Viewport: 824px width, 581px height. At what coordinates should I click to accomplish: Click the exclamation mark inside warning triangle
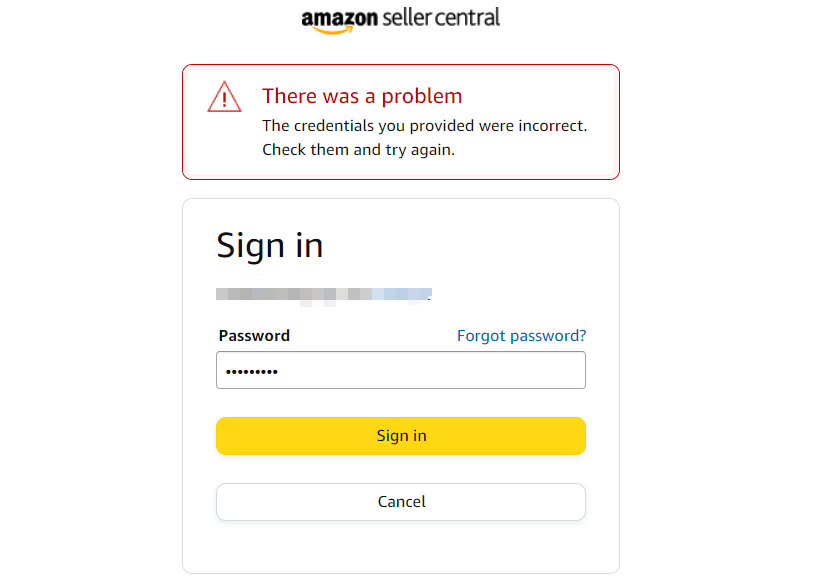click(x=225, y=99)
